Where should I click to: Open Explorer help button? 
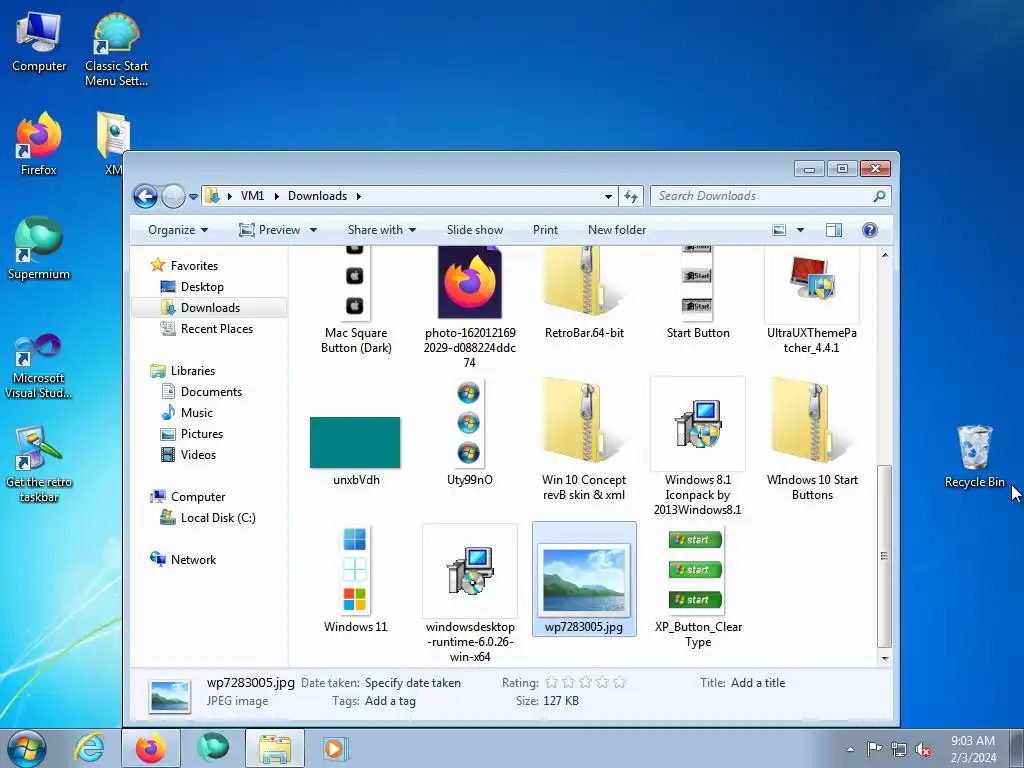[x=869, y=230]
